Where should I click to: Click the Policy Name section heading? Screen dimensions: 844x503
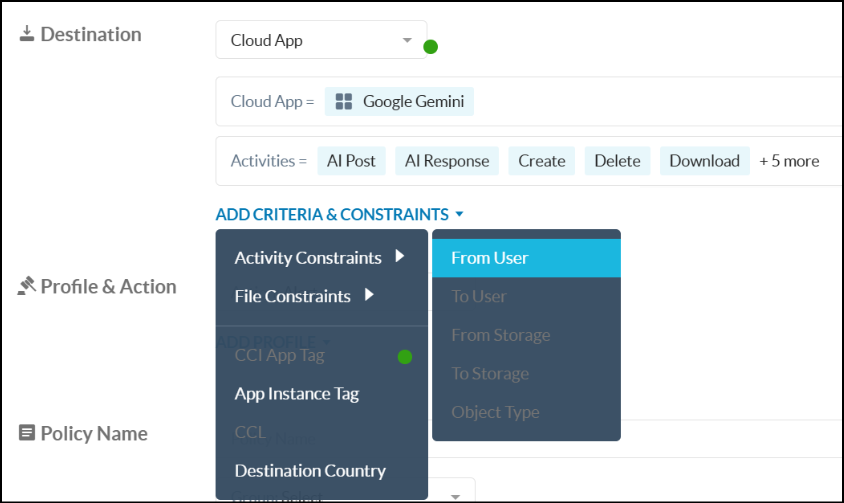click(94, 434)
